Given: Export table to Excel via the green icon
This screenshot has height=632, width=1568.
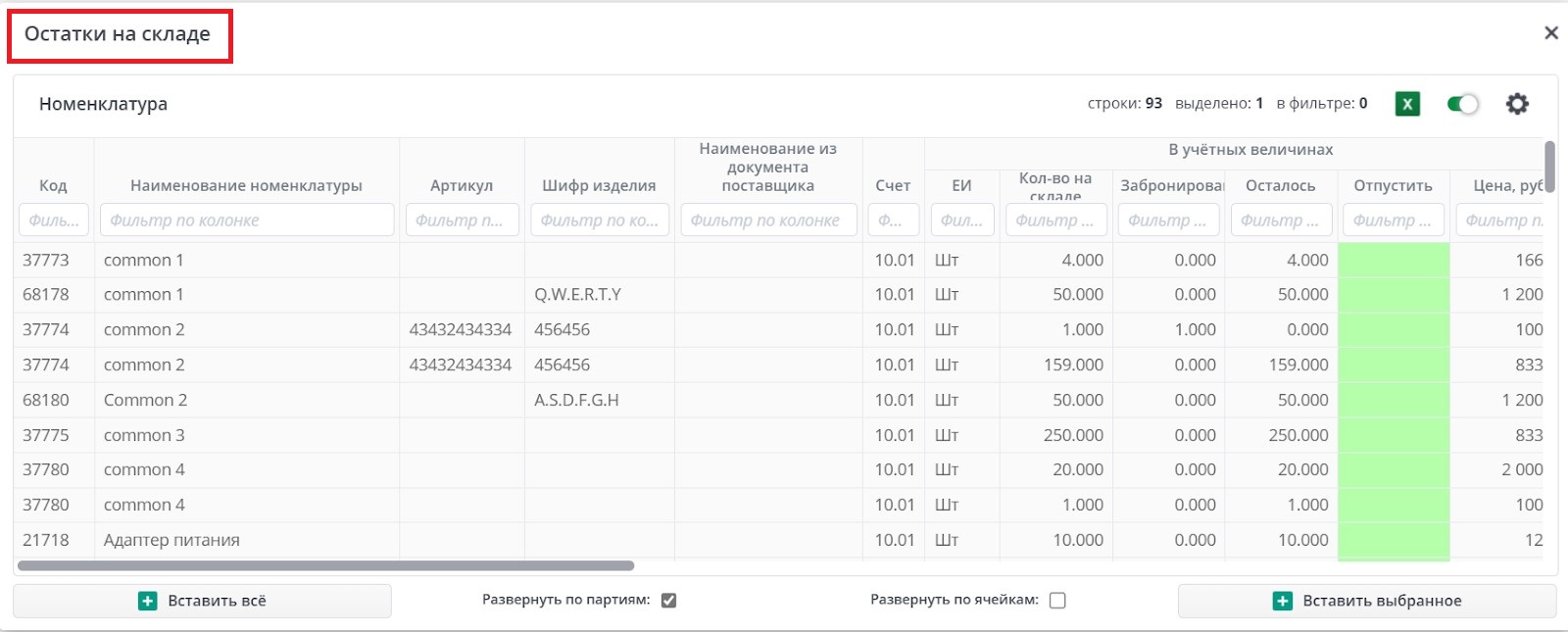Looking at the screenshot, I should 1407,104.
